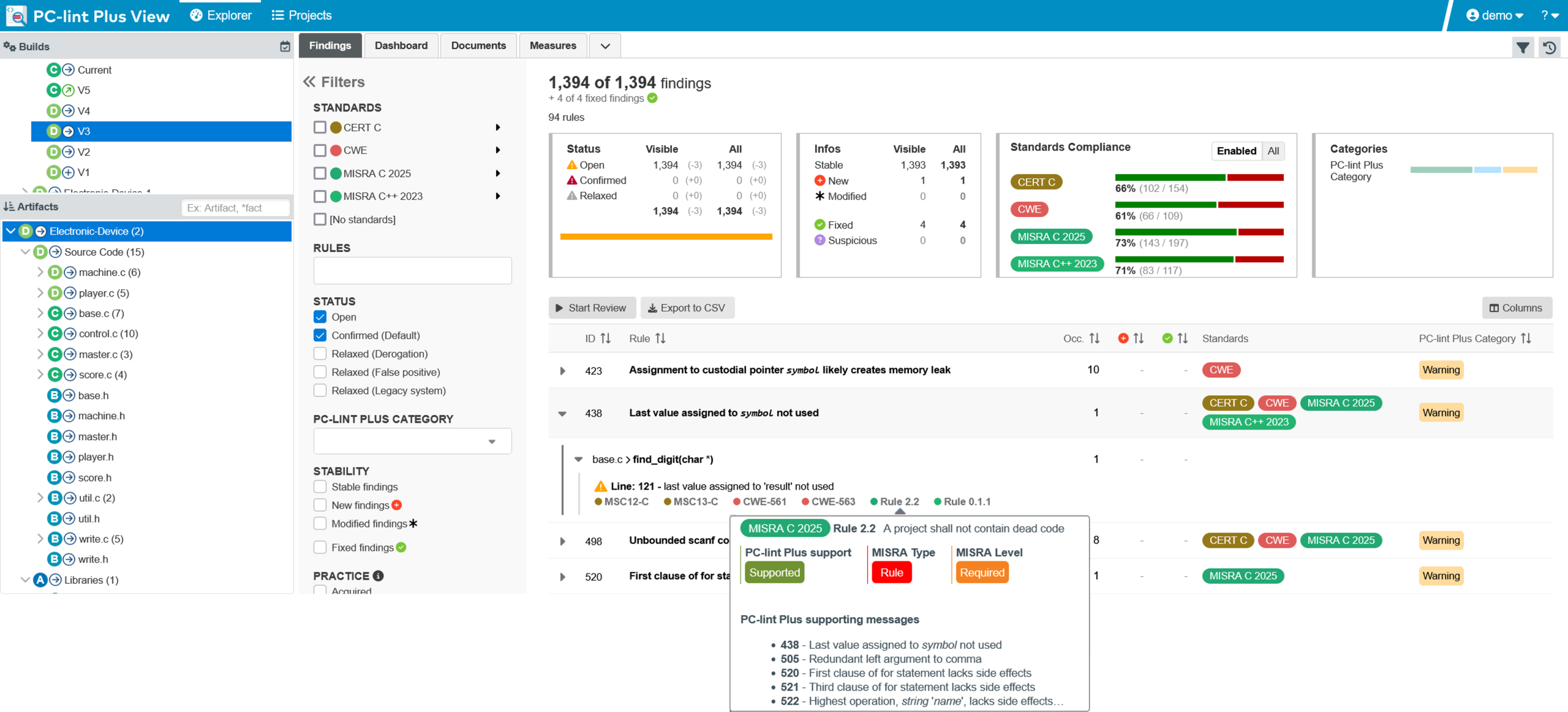Click the Builds calendar icon

coord(285,47)
